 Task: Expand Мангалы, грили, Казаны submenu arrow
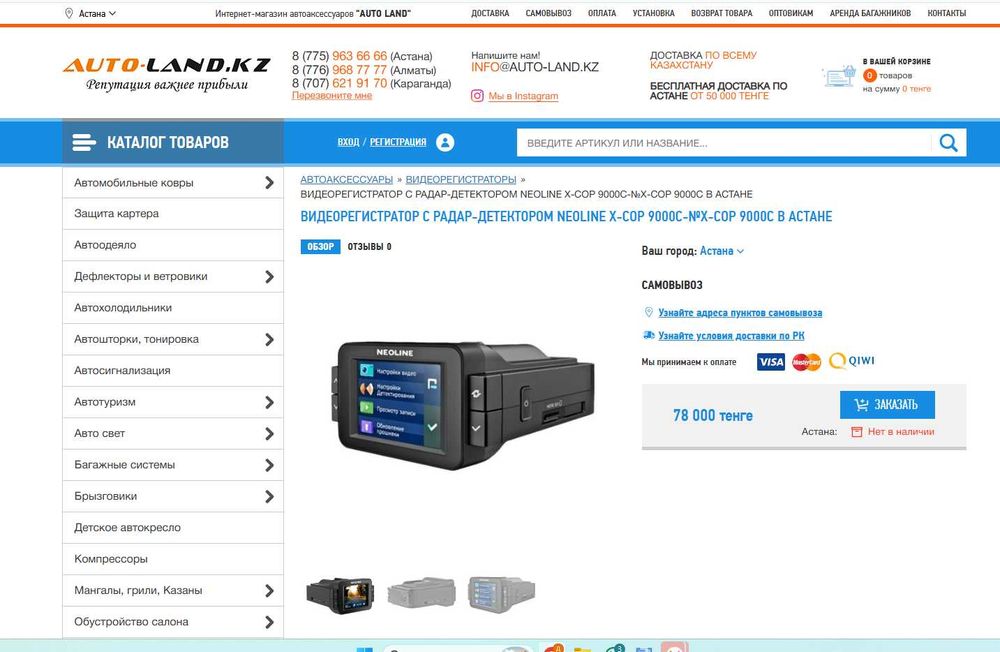point(269,591)
